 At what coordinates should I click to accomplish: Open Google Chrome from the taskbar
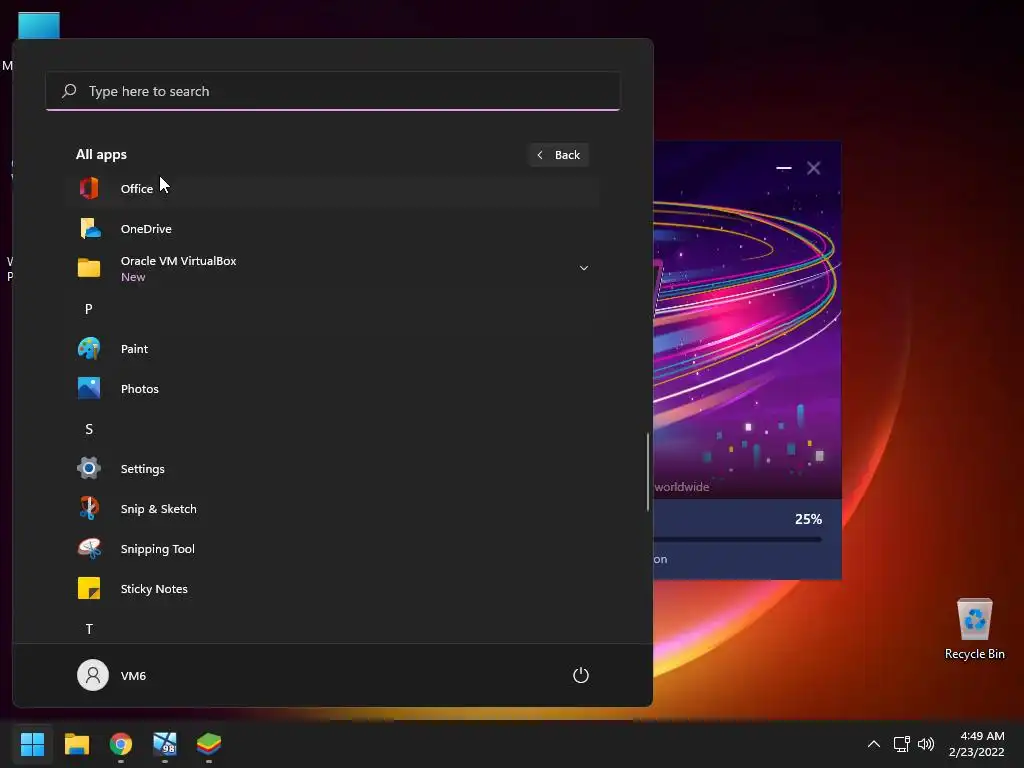coord(121,743)
